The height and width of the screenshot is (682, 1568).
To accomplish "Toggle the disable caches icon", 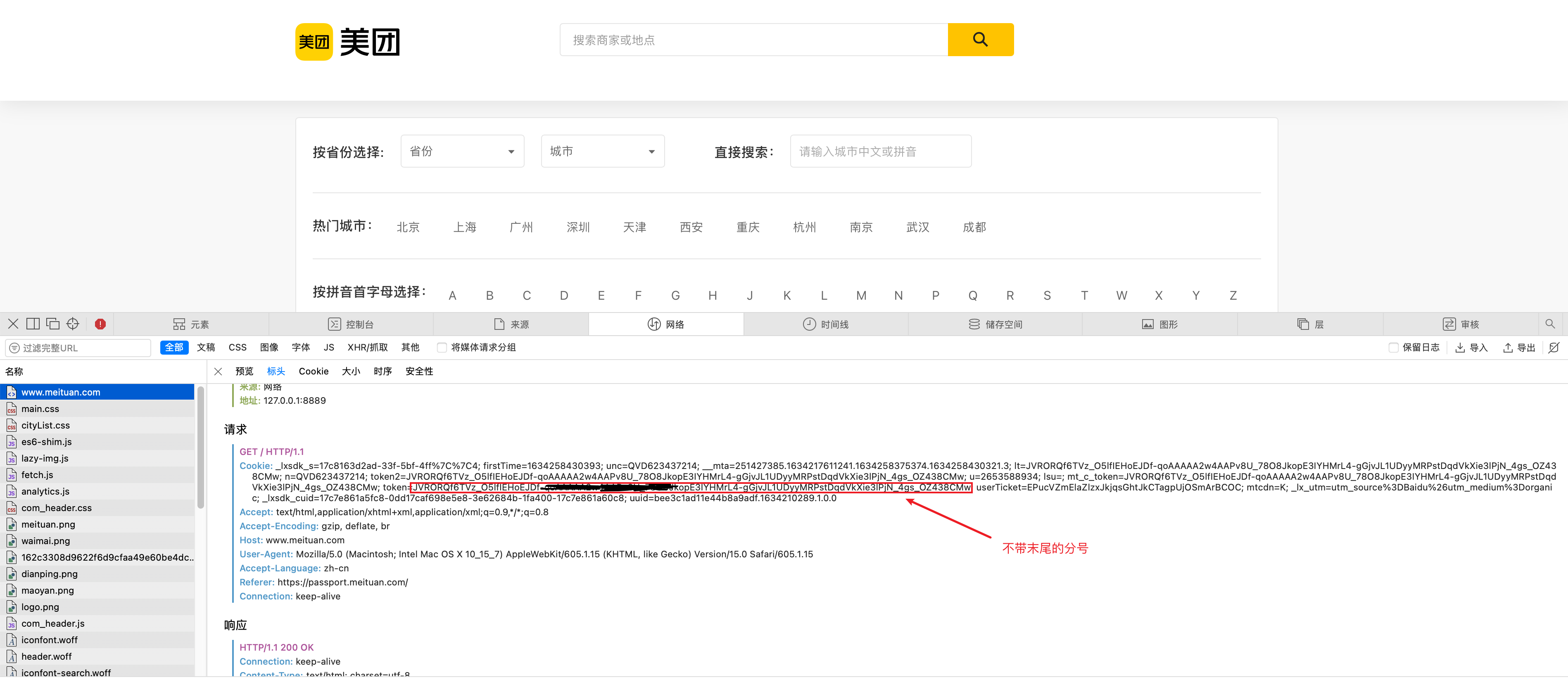I will pyautogui.click(x=1554, y=347).
